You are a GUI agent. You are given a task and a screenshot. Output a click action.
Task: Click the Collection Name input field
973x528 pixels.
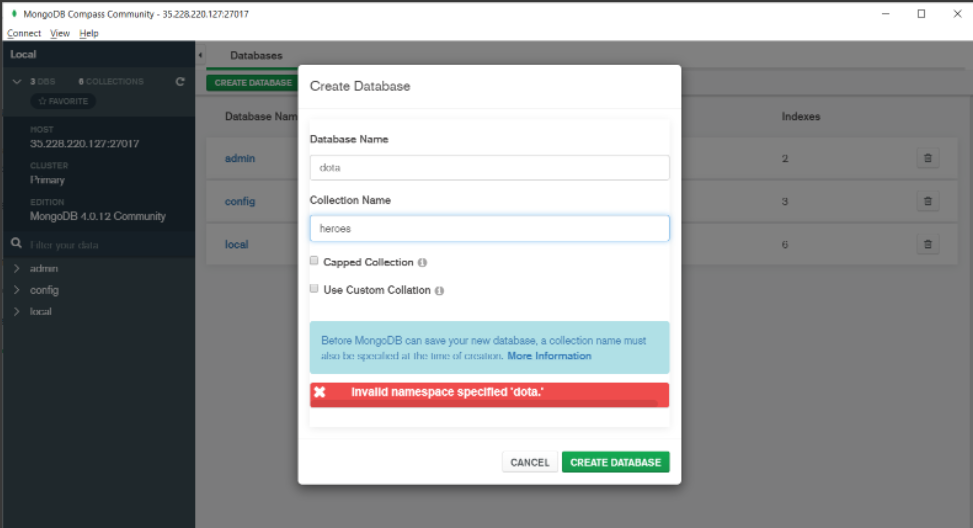tap(490, 228)
